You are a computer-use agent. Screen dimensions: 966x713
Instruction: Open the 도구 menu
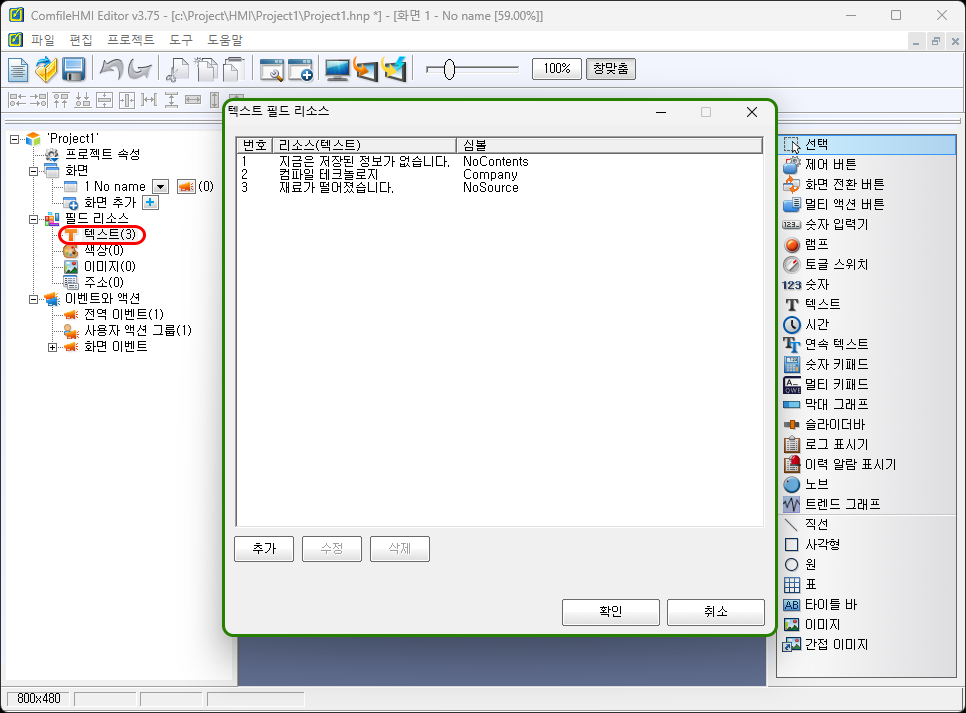(x=180, y=40)
